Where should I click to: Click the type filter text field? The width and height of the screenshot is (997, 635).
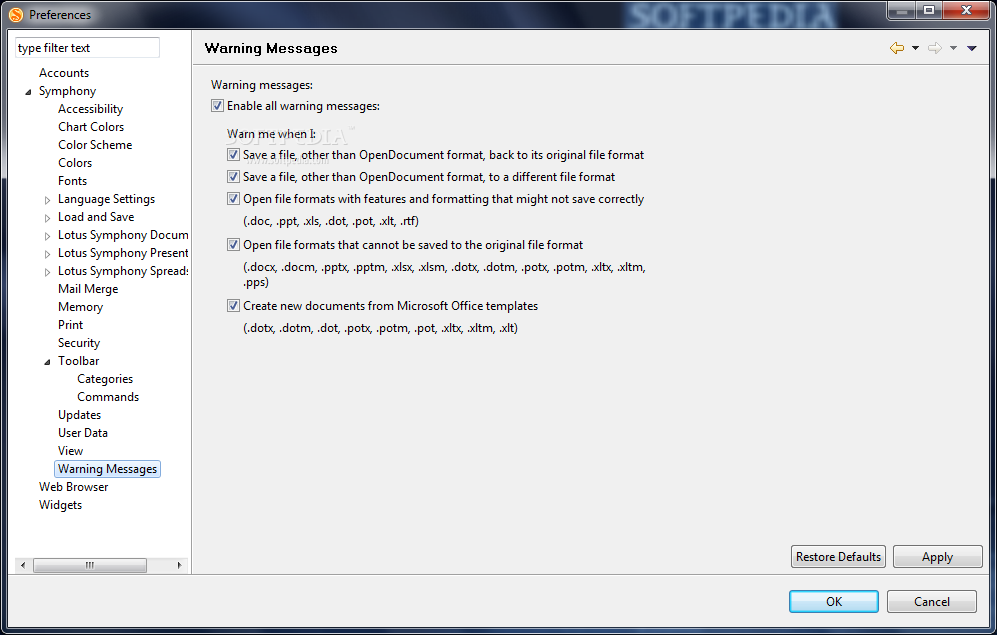point(87,48)
